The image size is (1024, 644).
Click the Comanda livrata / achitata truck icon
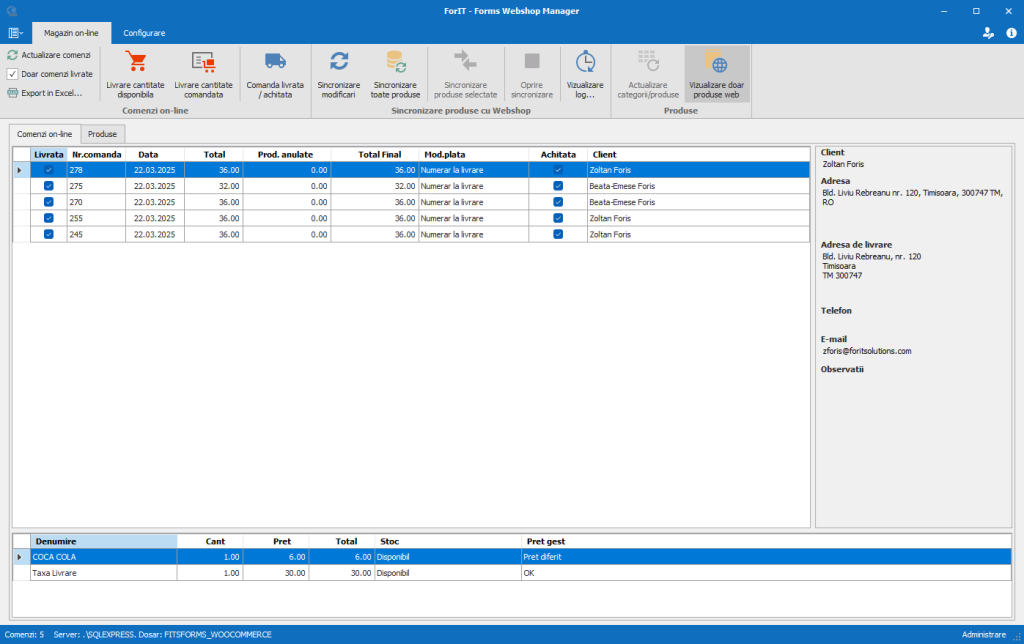pyautogui.click(x=275, y=62)
